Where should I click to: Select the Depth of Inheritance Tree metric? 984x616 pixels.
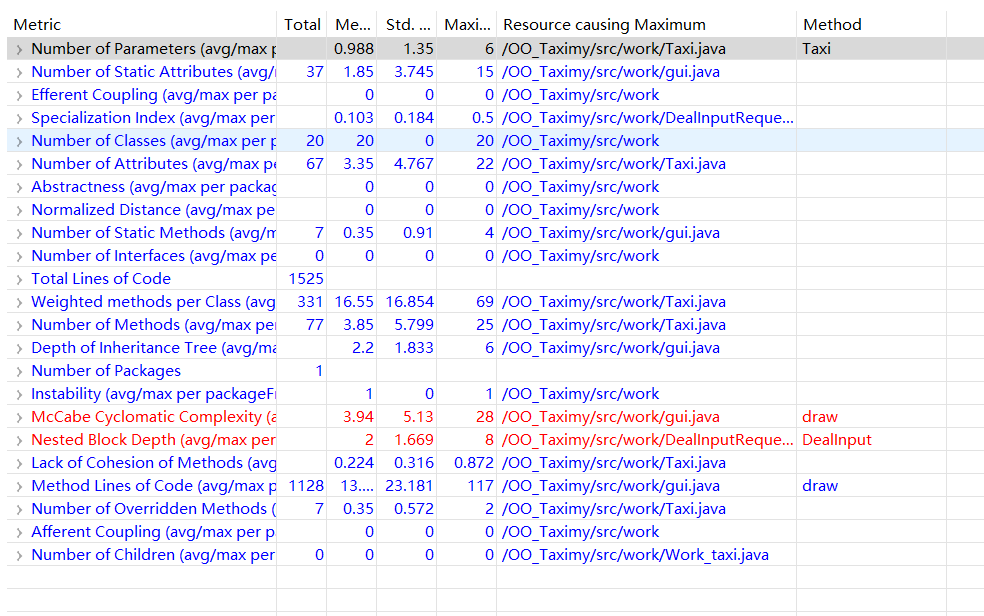click(152, 348)
